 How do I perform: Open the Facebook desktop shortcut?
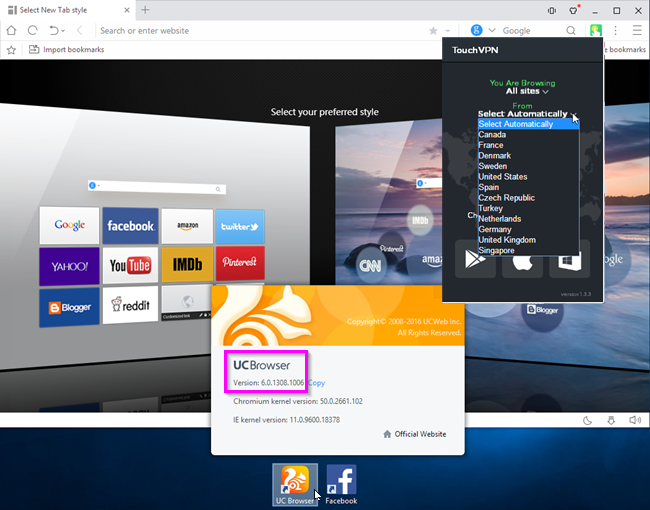click(341, 484)
